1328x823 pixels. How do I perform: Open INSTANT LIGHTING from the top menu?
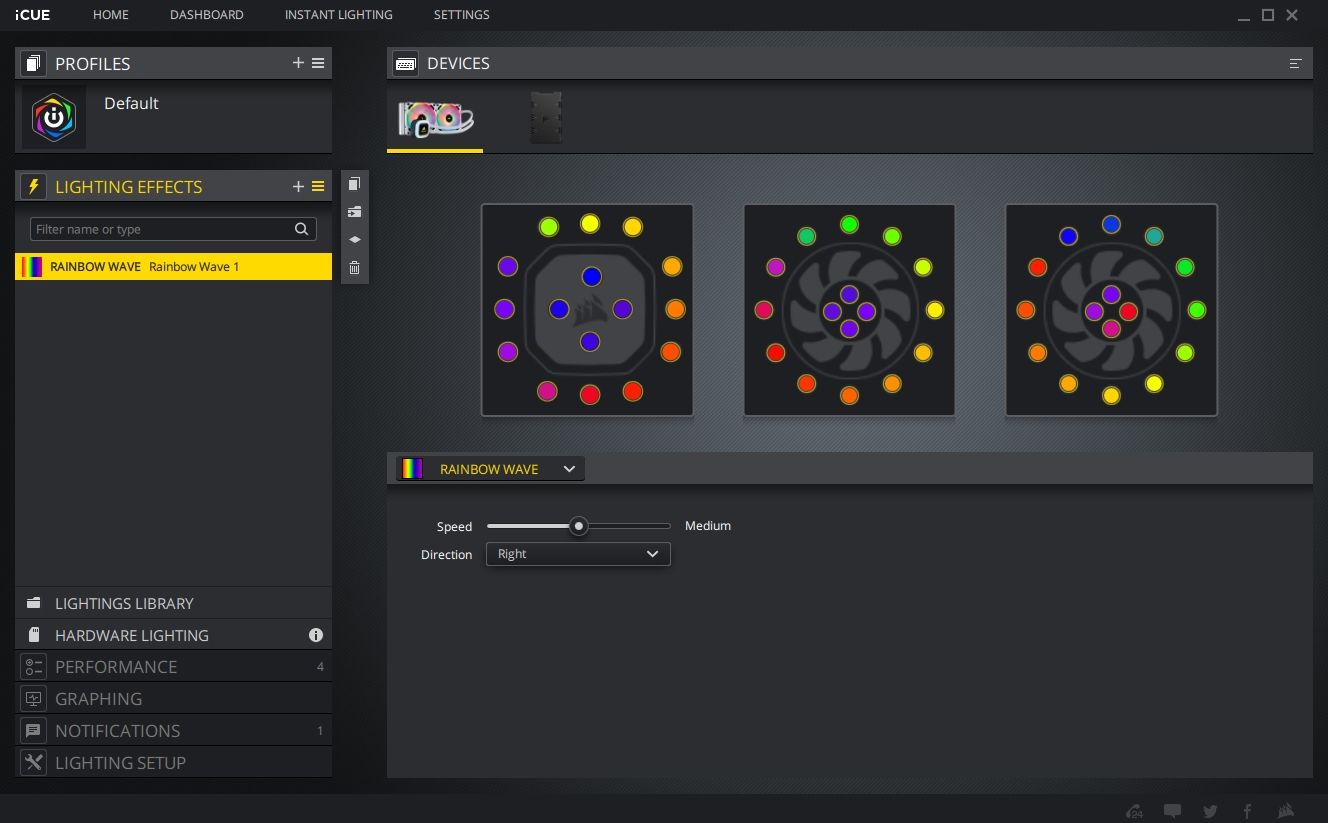point(339,15)
